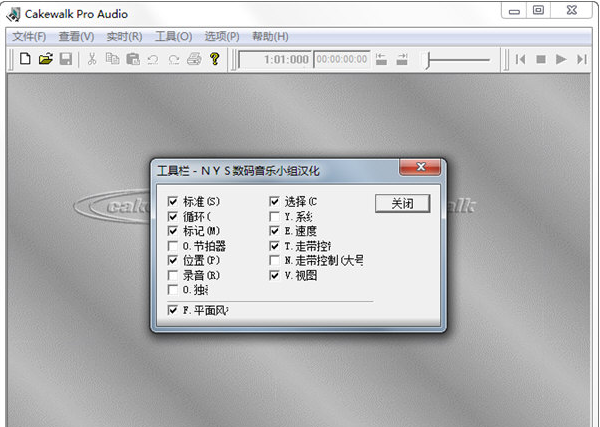Uncheck the 标准(S) toolbar checkbox
Screen dimensions: 600x427
click(x=173, y=201)
